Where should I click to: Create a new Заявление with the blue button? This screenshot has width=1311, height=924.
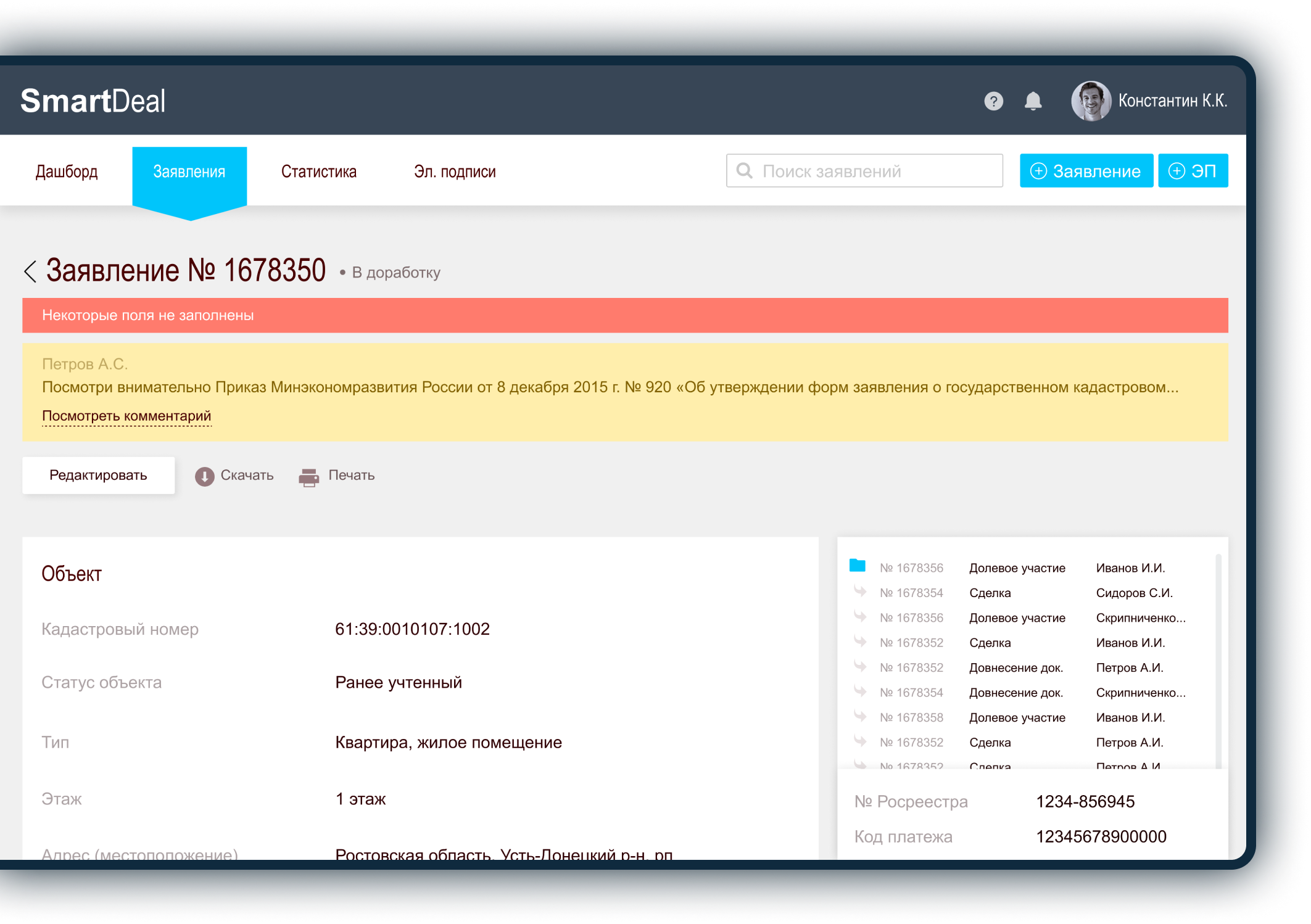(1086, 171)
